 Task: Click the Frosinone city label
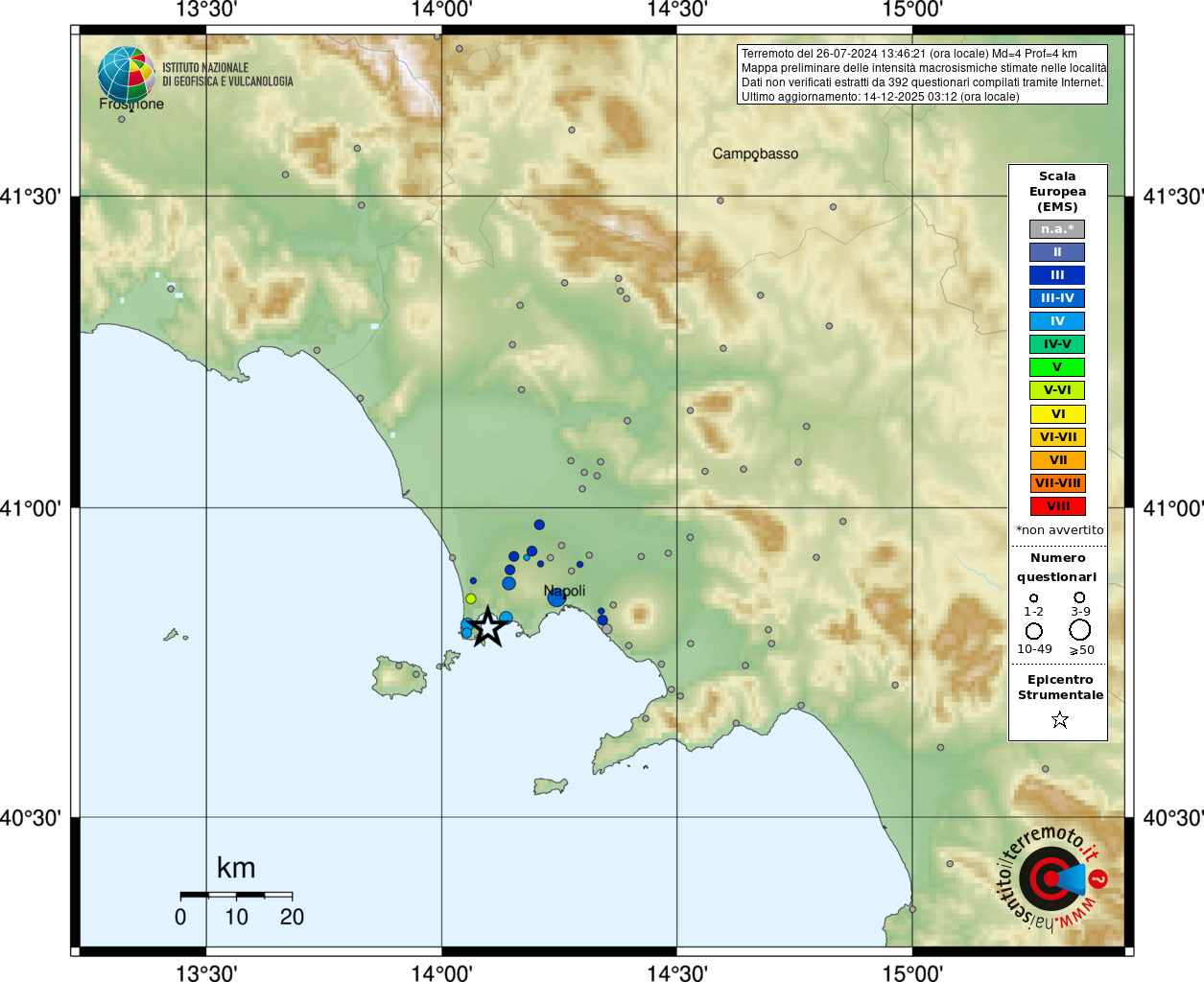131,104
